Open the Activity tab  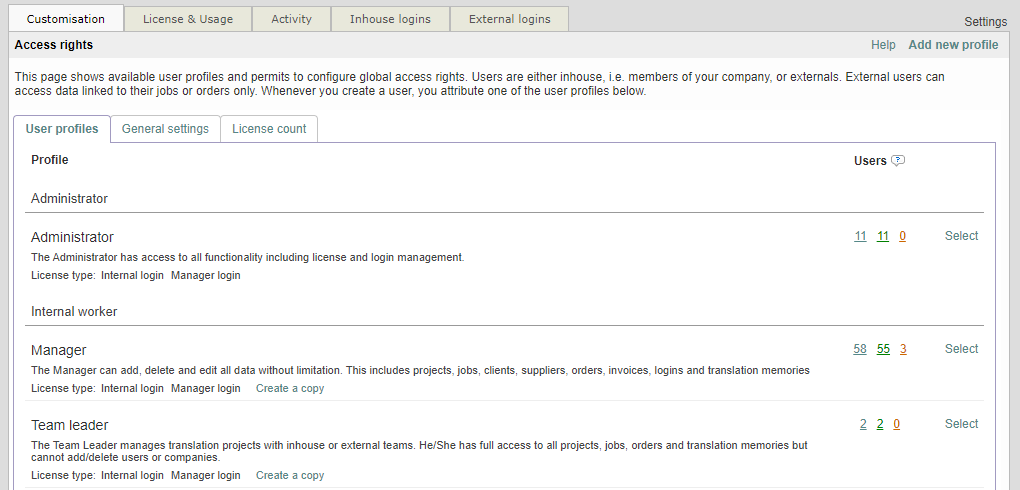coord(291,19)
